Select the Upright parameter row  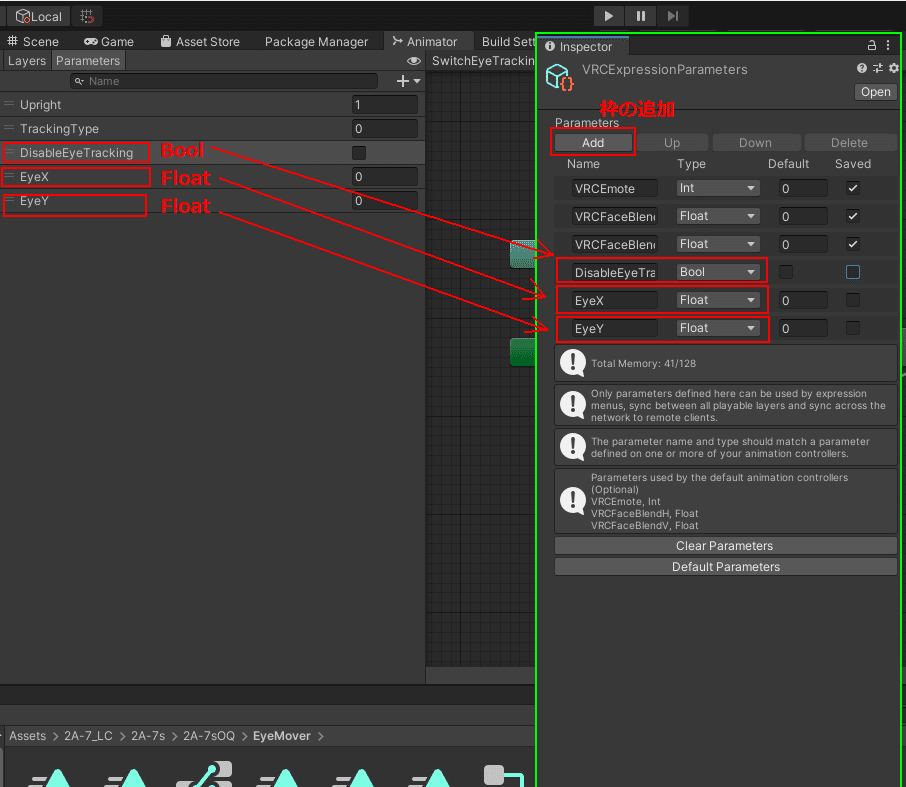[x=212, y=105]
